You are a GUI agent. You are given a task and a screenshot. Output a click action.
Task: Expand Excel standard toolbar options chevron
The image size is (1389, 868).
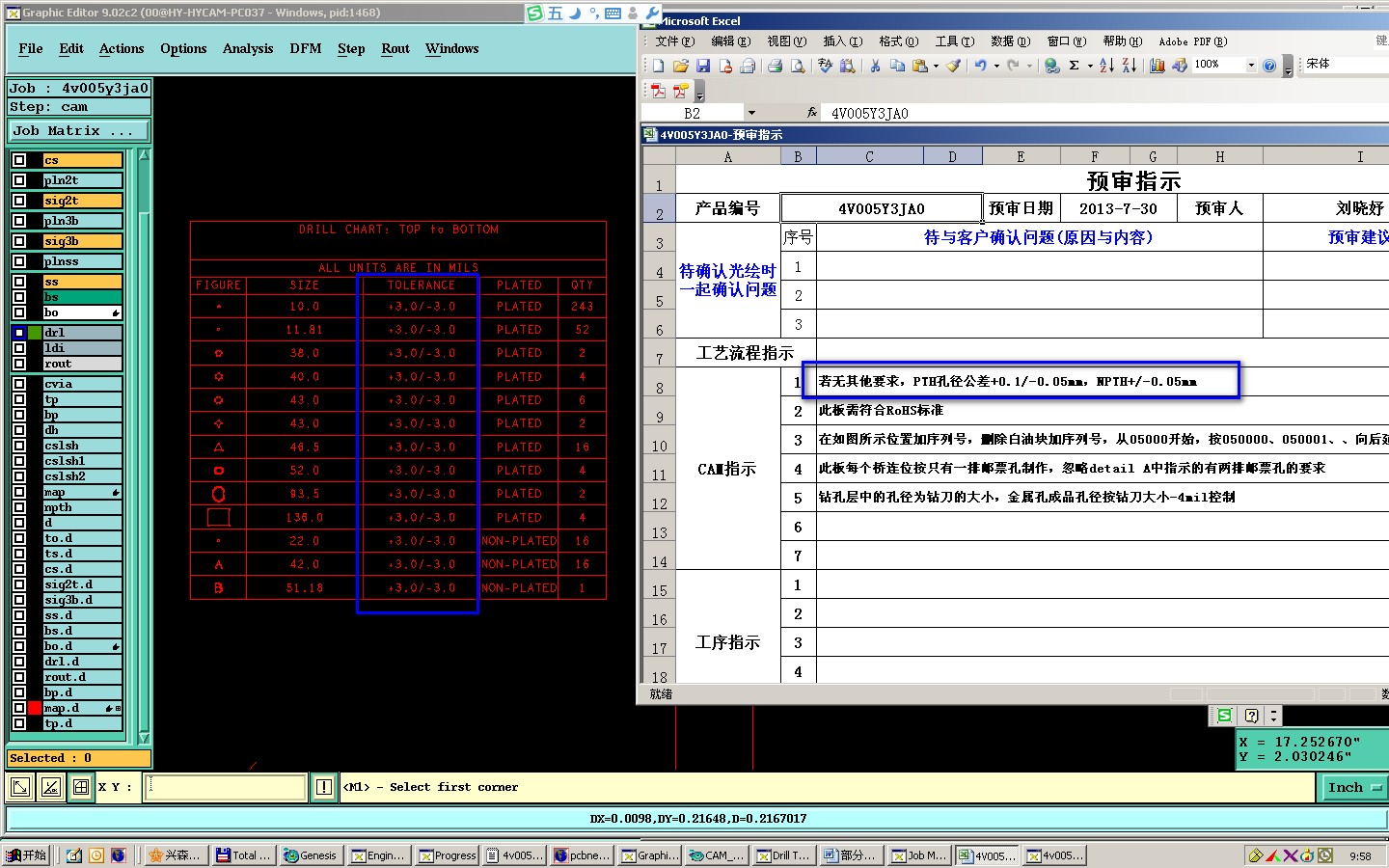(1288, 68)
